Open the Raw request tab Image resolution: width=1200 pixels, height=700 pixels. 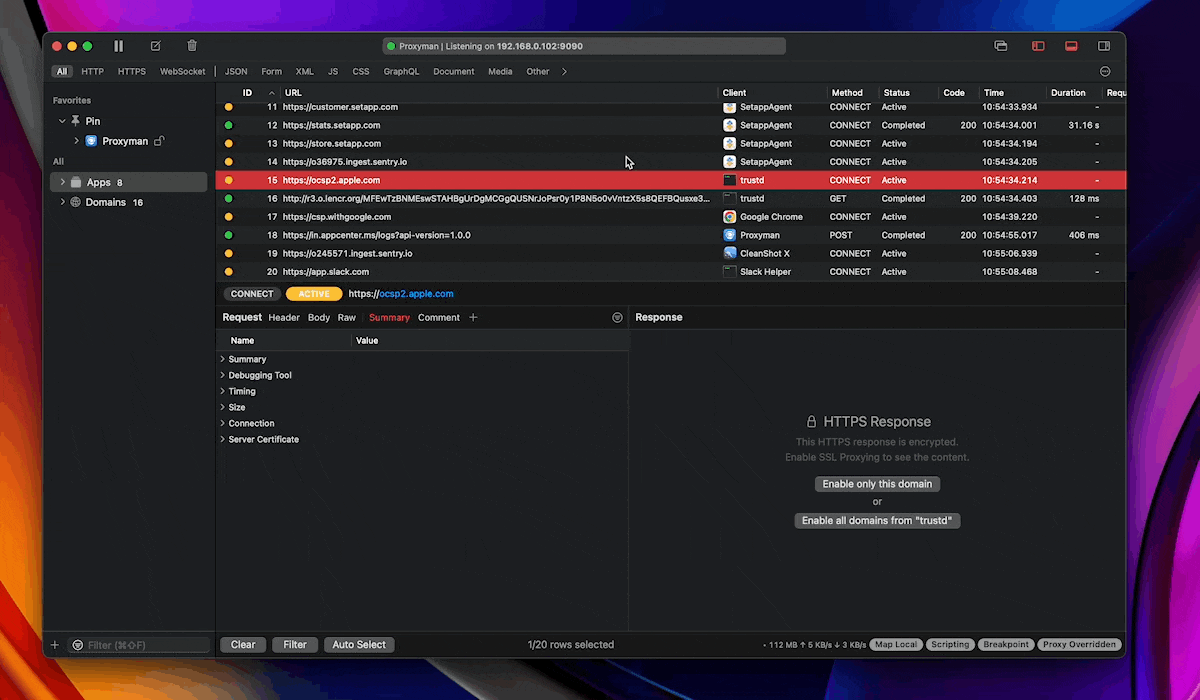pyautogui.click(x=347, y=318)
